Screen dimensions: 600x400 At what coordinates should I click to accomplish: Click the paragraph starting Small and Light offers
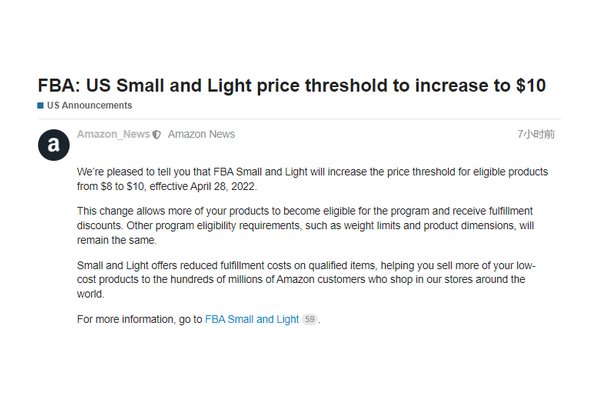[306, 280]
